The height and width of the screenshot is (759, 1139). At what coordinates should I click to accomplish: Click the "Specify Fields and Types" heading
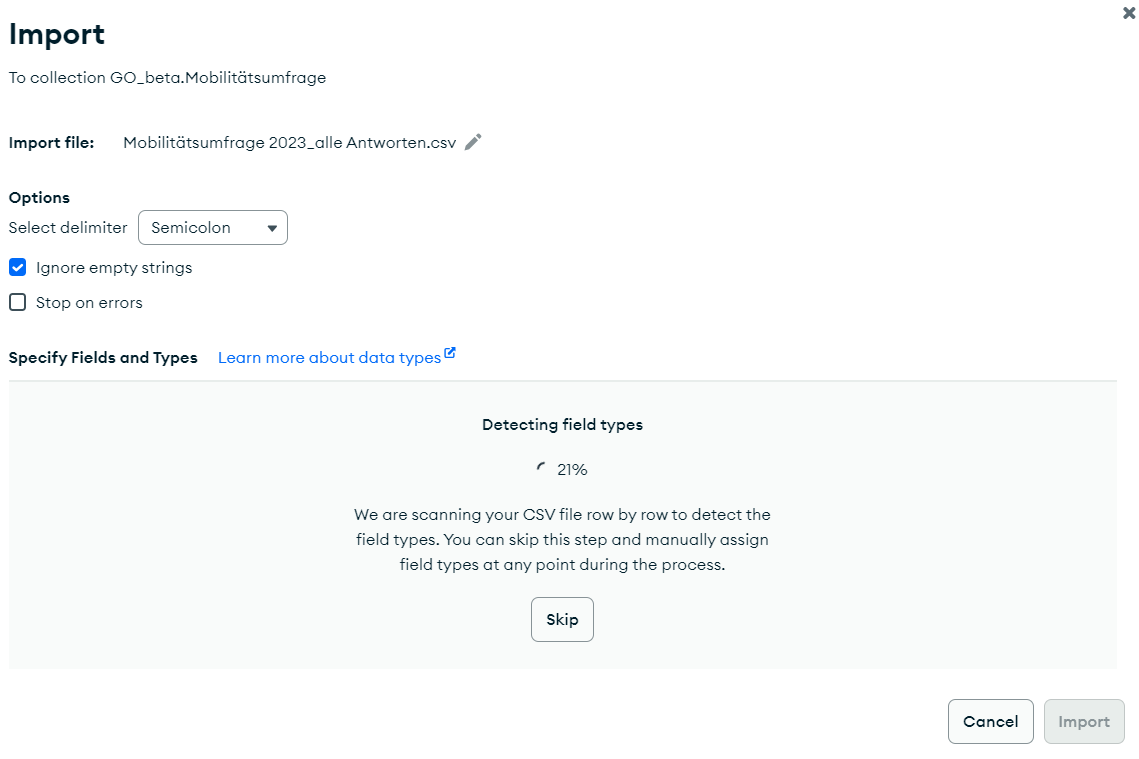pos(103,358)
